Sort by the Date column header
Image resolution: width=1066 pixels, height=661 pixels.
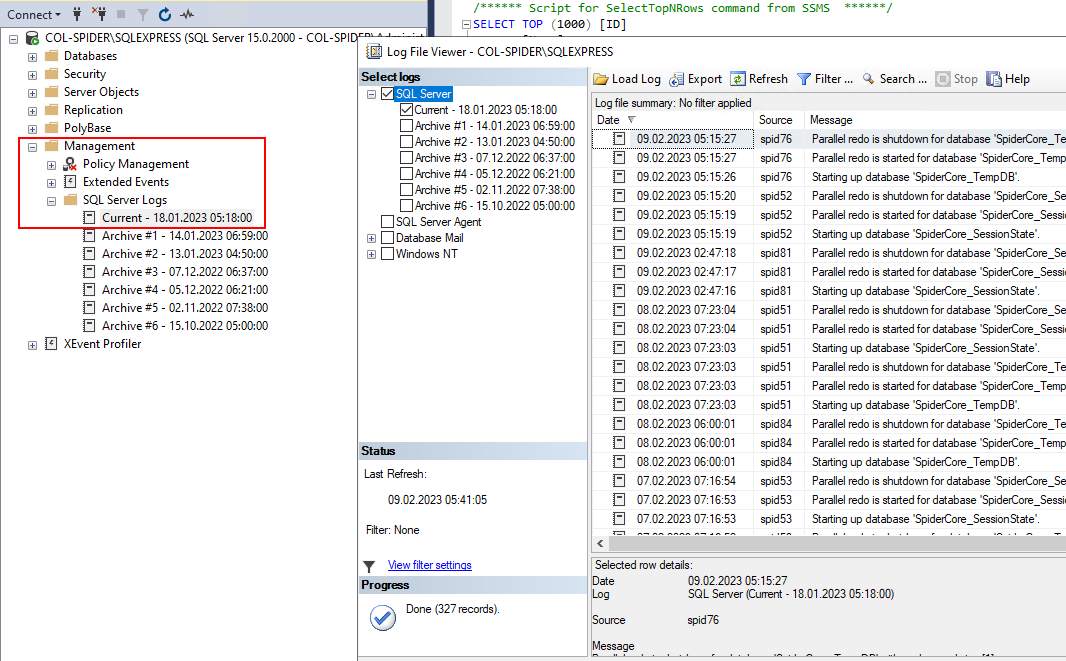(x=673, y=120)
